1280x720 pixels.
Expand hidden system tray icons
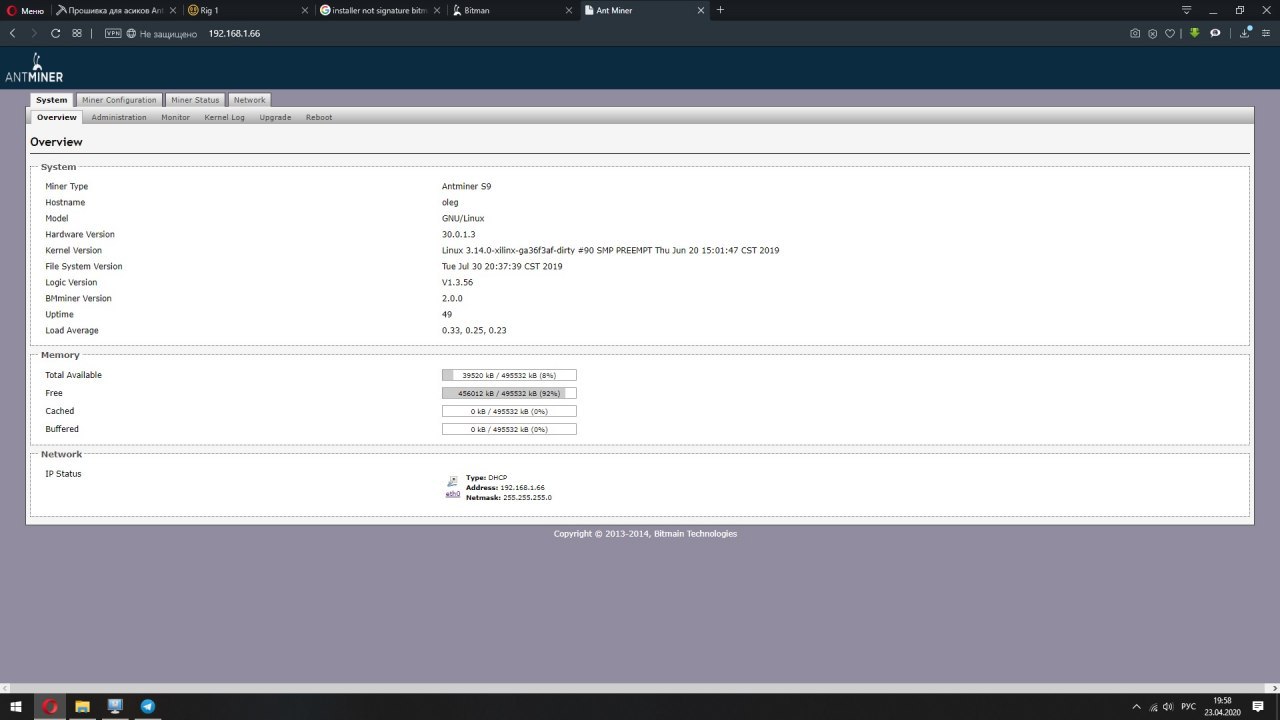1136,706
